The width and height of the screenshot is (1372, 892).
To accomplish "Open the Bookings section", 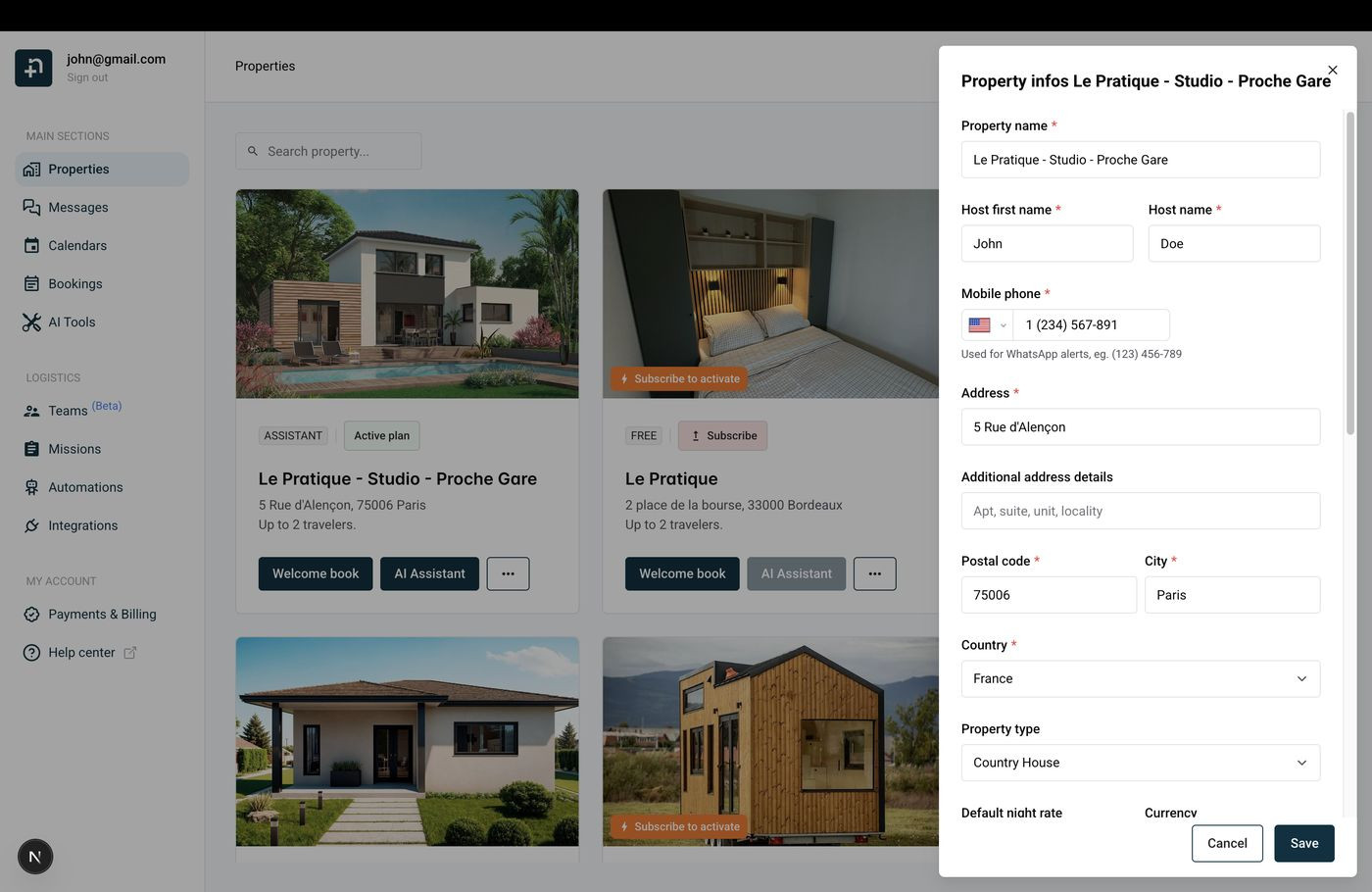I will 74,283.
